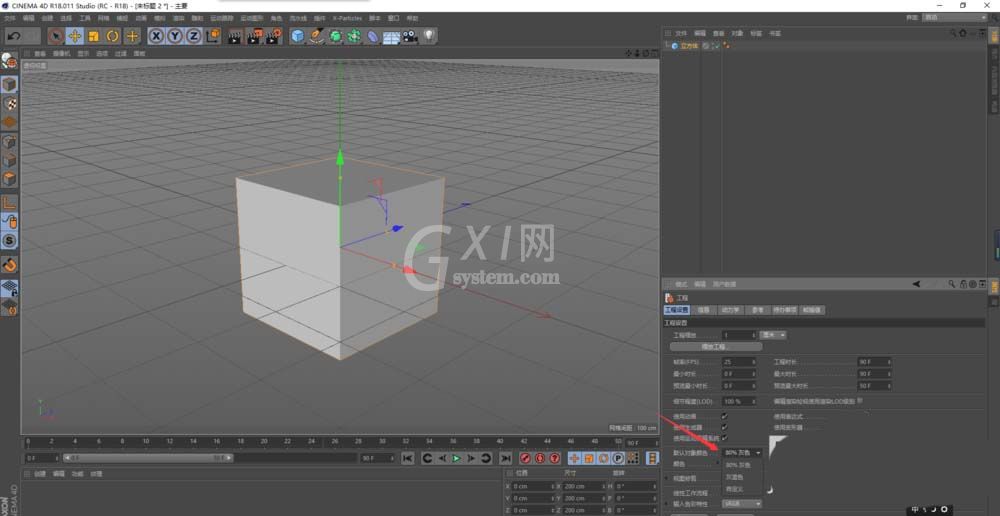
Task: Open the purple deformer icon
Action: click(373, 36)
